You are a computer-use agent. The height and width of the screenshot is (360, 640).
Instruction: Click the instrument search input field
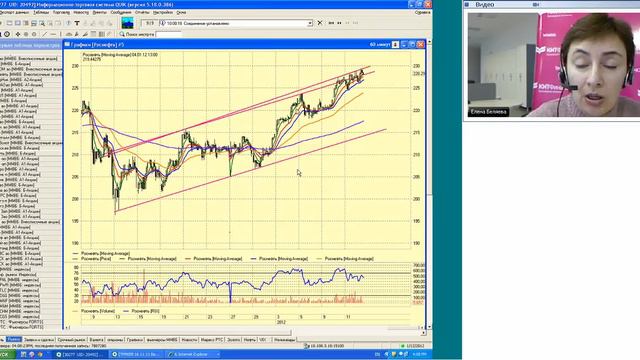click(x=168, y=34)
